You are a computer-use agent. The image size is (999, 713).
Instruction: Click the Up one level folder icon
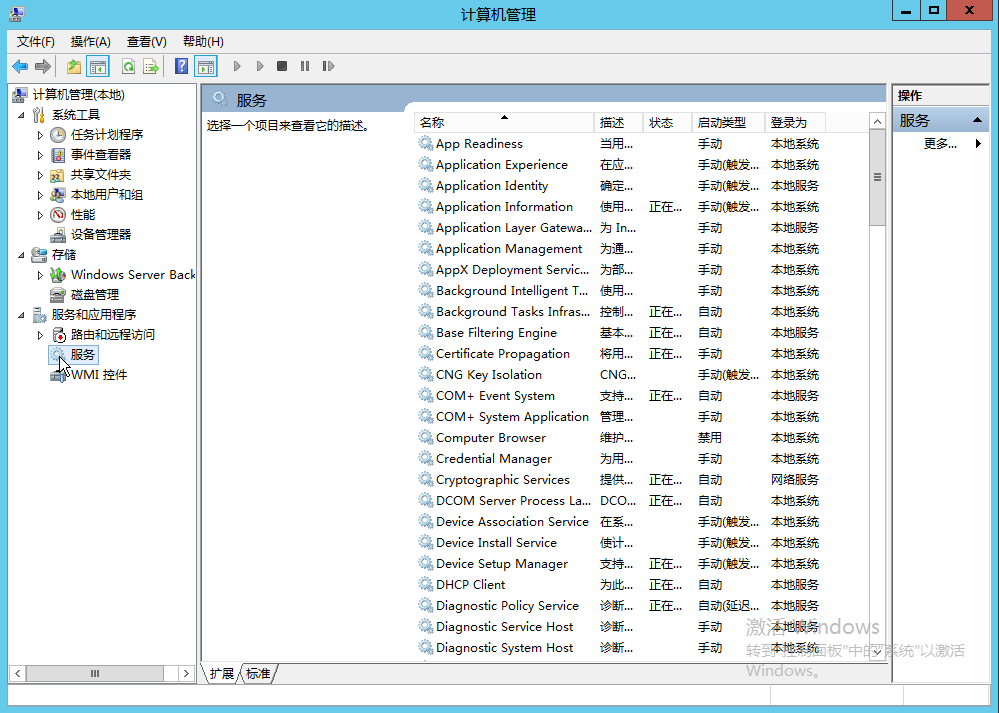click(x=74, y=66)
